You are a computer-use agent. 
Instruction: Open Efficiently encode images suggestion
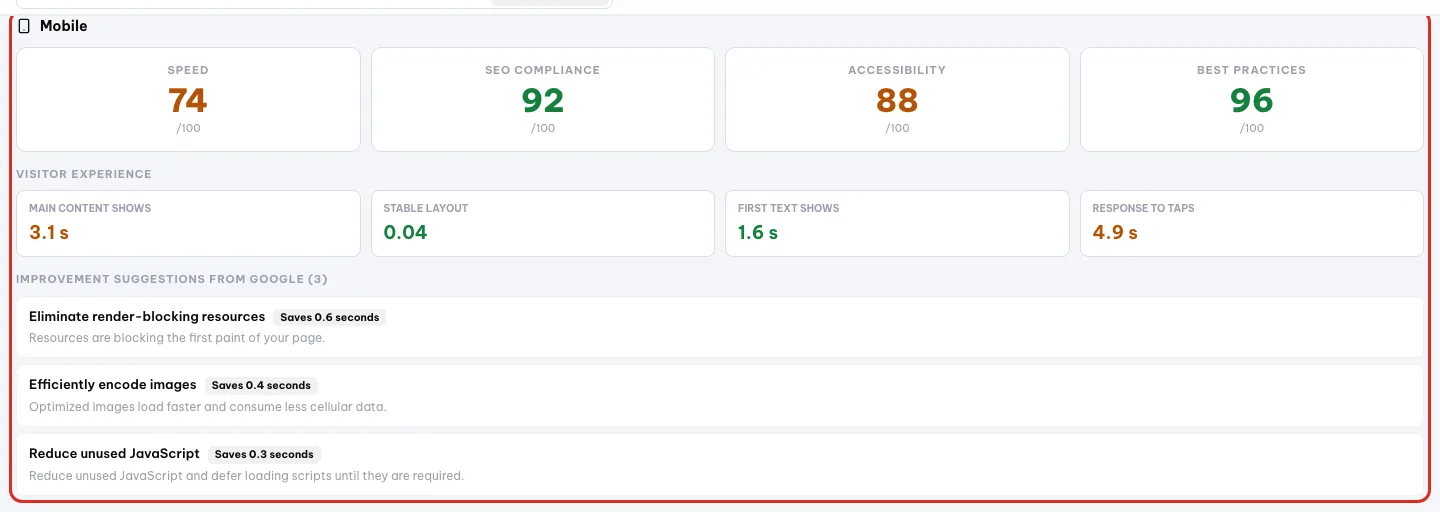tap(720, 395)
